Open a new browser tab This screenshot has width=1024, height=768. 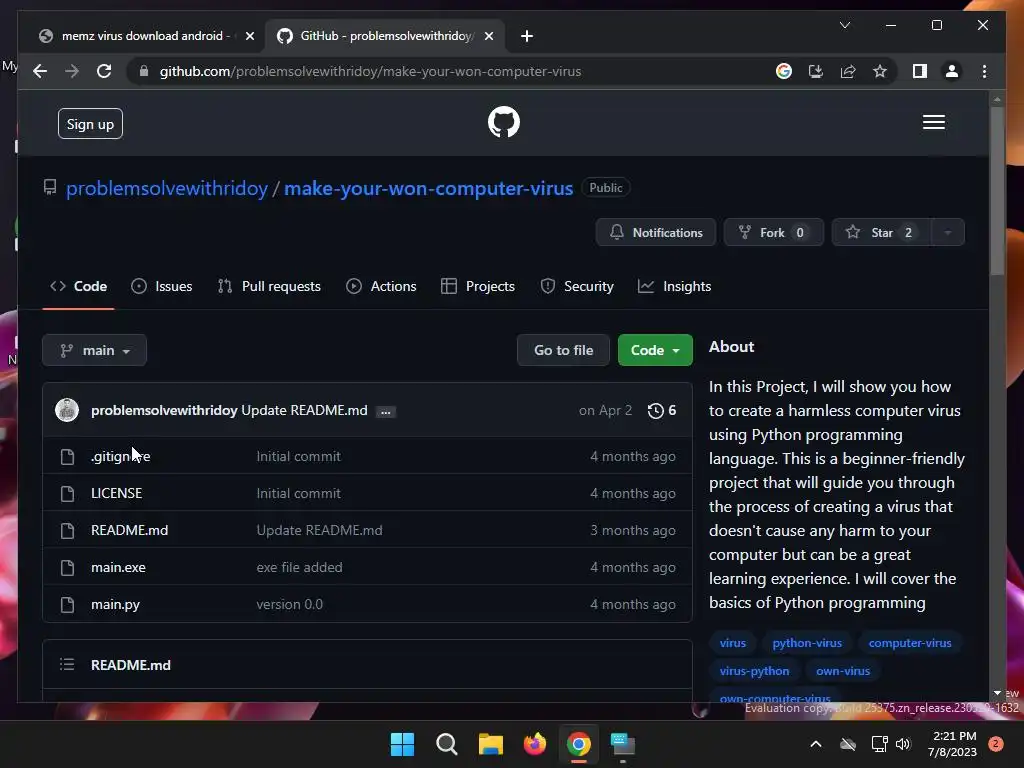point(526,36)
